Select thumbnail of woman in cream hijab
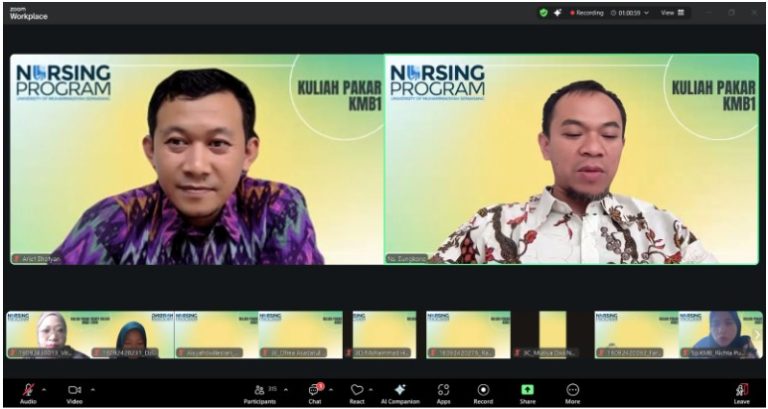Screen dimensions: 768x409 coord(48,335)
